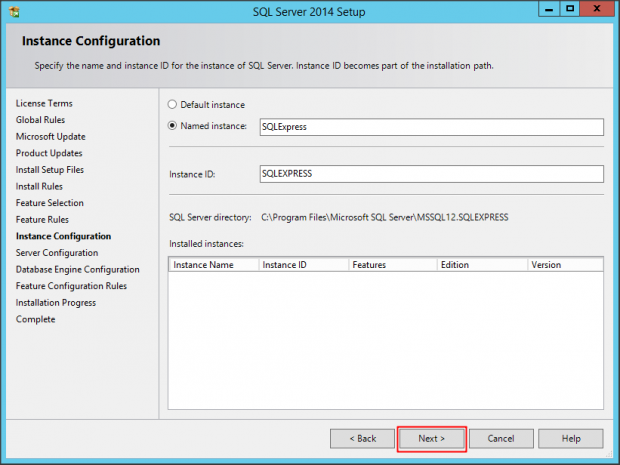Click the Installed instances label
The width and height of the screenshot is (620, 465).
206,244
